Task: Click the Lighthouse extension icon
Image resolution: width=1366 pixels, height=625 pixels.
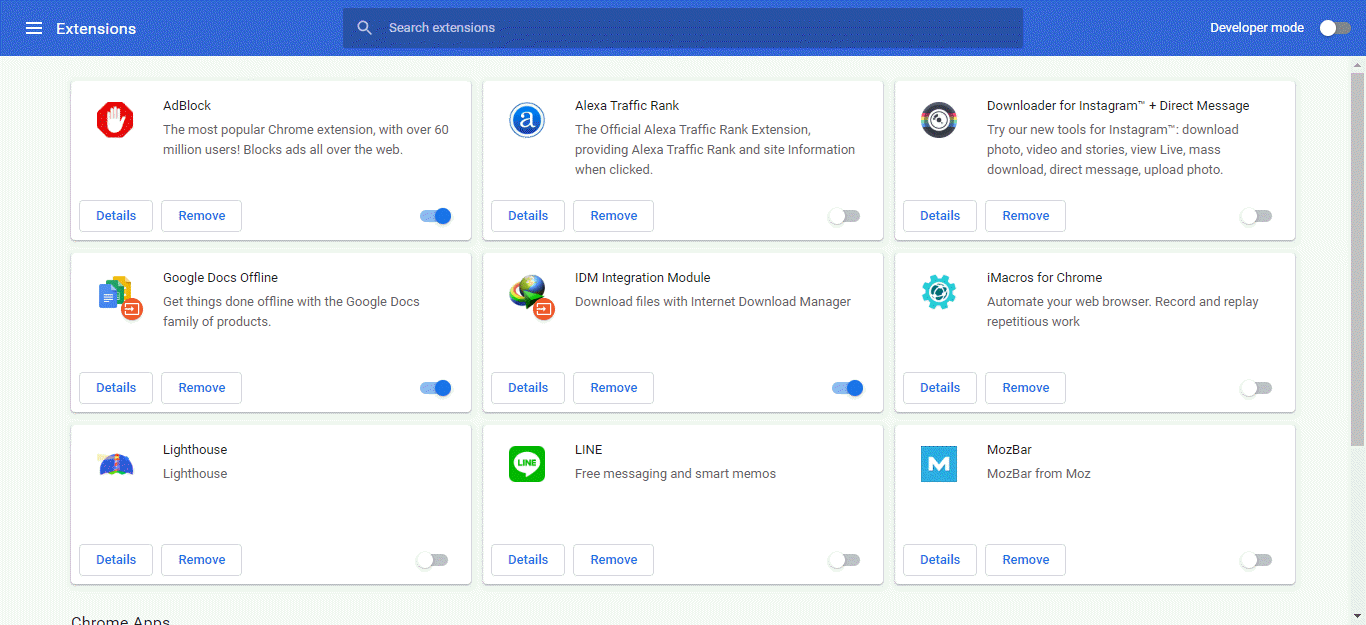Action: [x=115, y=464]
